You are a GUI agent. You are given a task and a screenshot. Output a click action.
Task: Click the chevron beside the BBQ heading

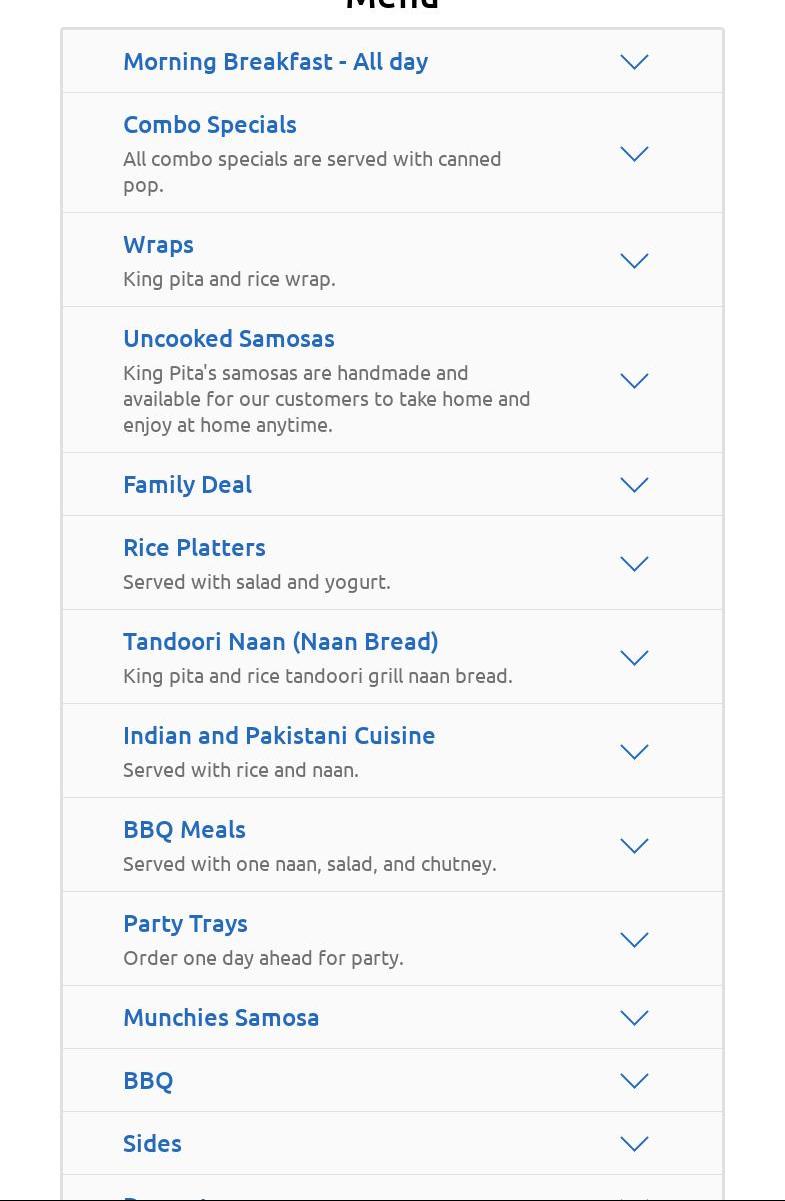[634, 1081]
